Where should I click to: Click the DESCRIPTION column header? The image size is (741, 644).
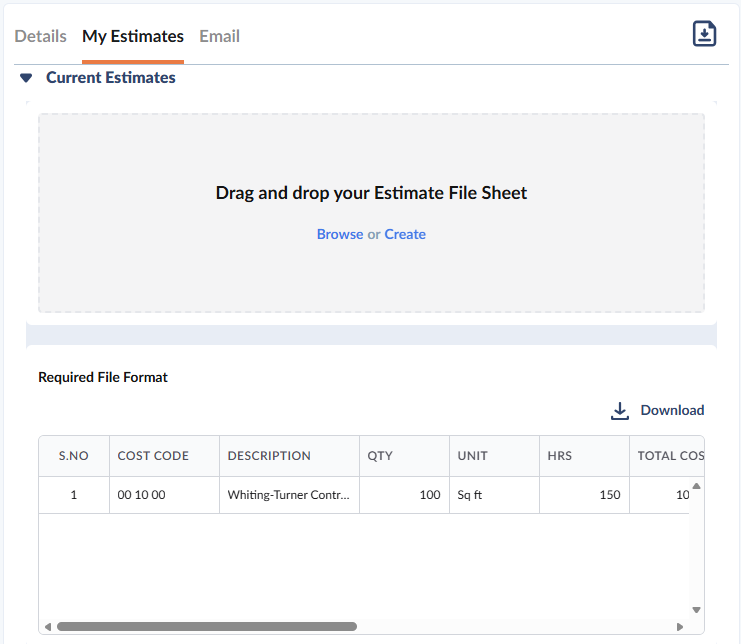coord(289,456)
